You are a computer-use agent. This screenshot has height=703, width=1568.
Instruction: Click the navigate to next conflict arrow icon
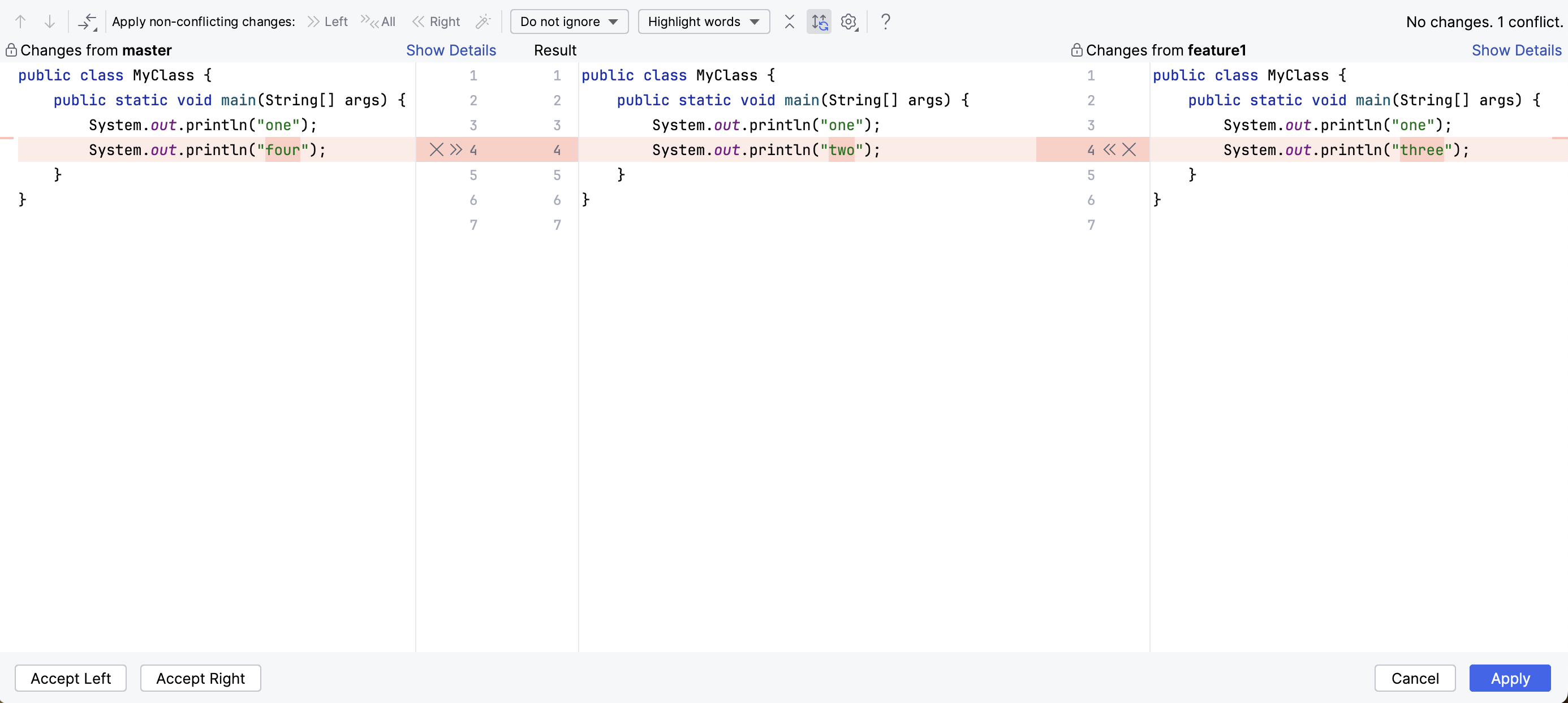(x=48, y=20)
